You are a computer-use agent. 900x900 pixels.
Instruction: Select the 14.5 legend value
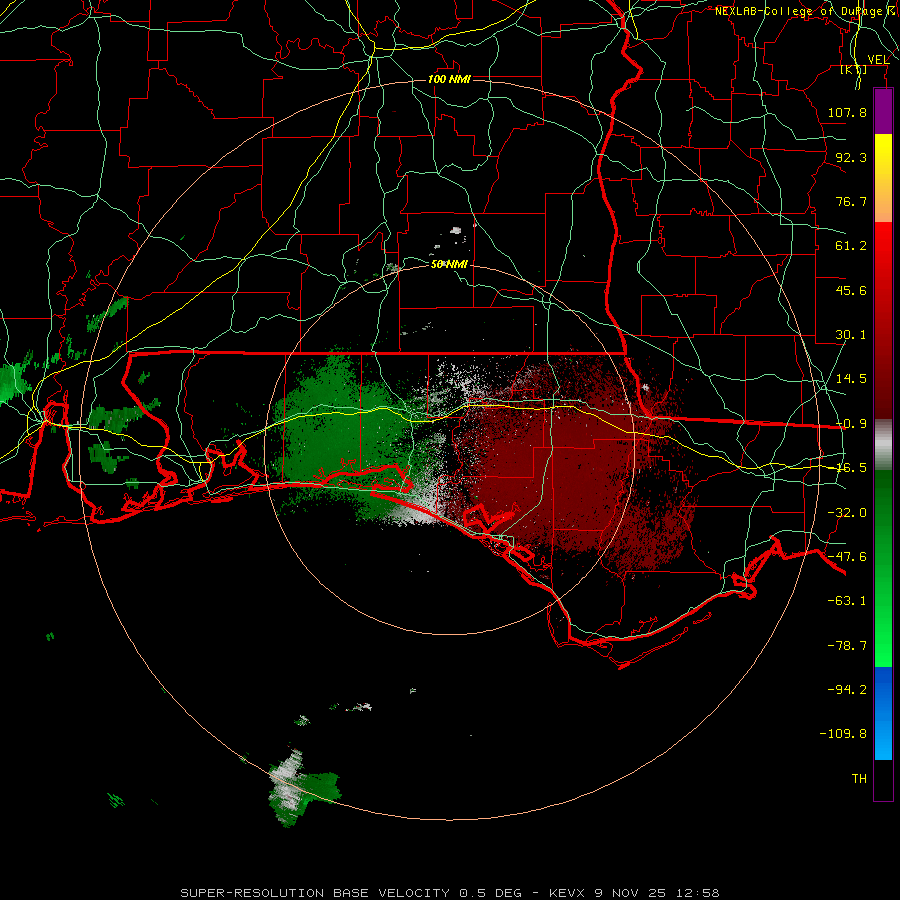pyautogui.click(x=851, y=379)
